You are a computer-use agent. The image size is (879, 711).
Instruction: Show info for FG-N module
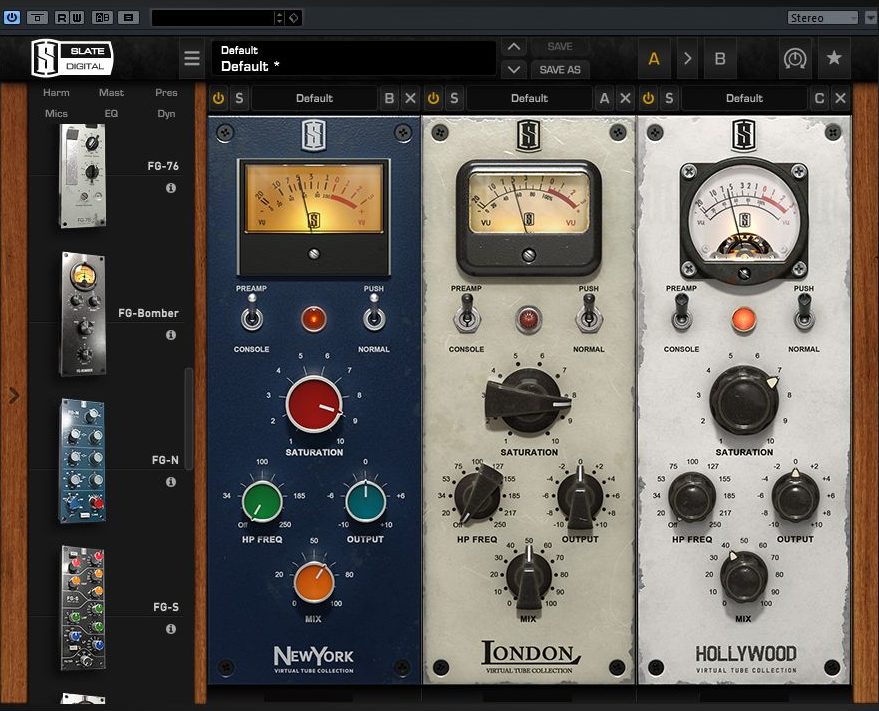171,482
